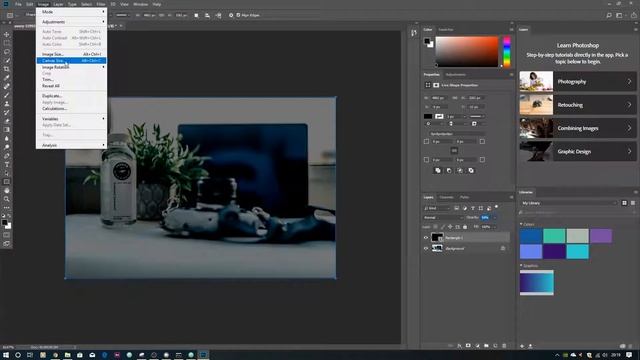
Task: Open the Combining Images tutorial
Action: [578, 128]
